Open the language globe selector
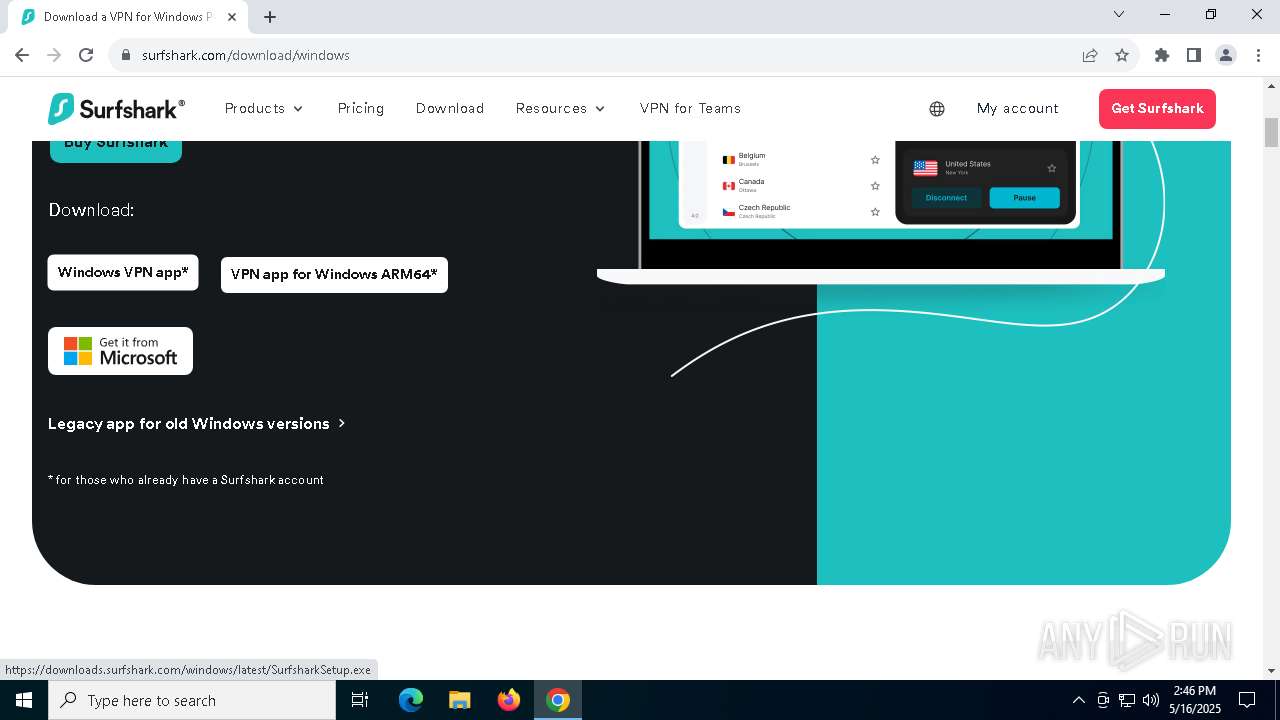The height and width of the screenshot is (720, 1280). [937, 109]
